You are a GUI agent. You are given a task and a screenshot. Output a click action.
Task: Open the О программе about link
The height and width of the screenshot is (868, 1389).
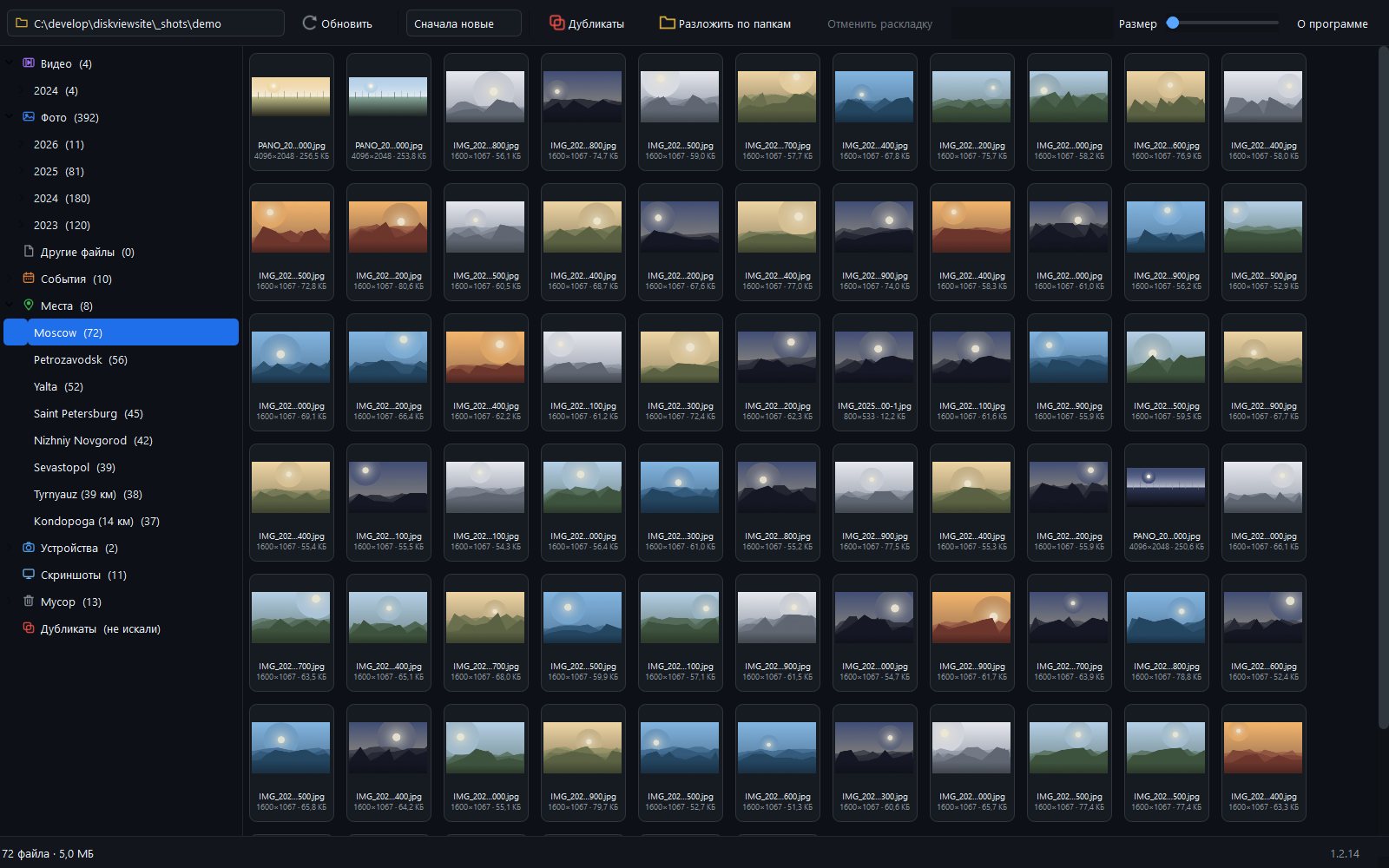pyautogui.click(x=1333, y=23)
